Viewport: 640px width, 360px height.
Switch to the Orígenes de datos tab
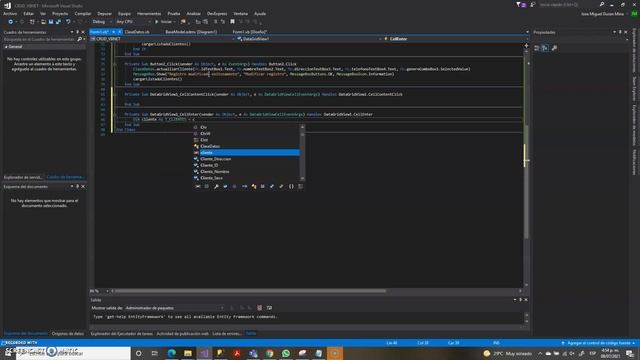[68, 333]
